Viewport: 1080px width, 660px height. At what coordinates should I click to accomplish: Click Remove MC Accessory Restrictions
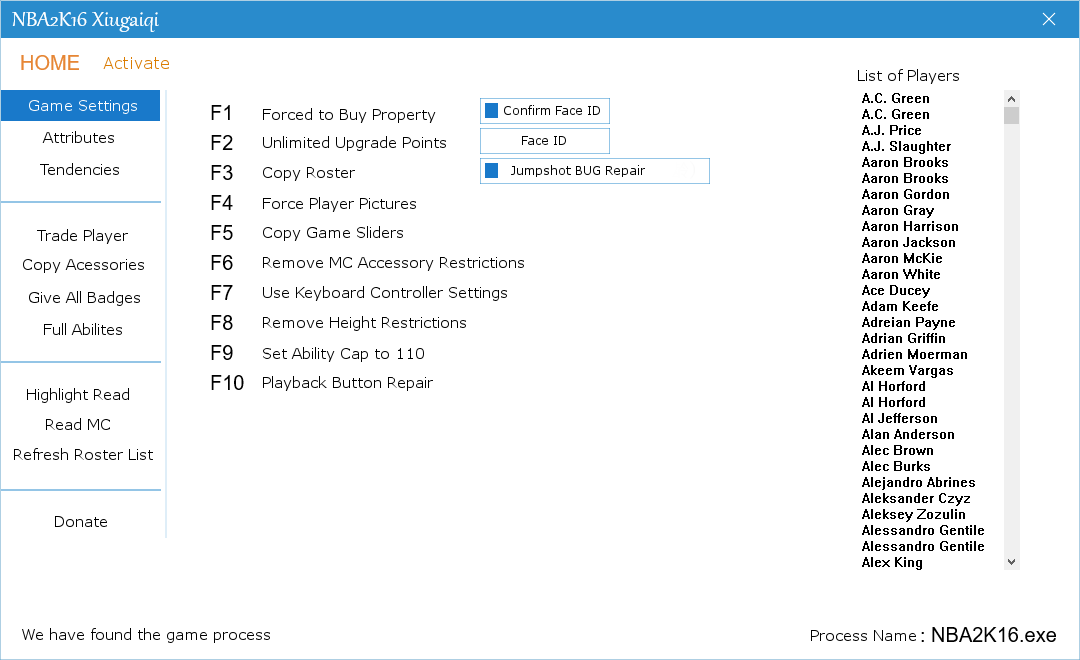(x=393, y=262)
